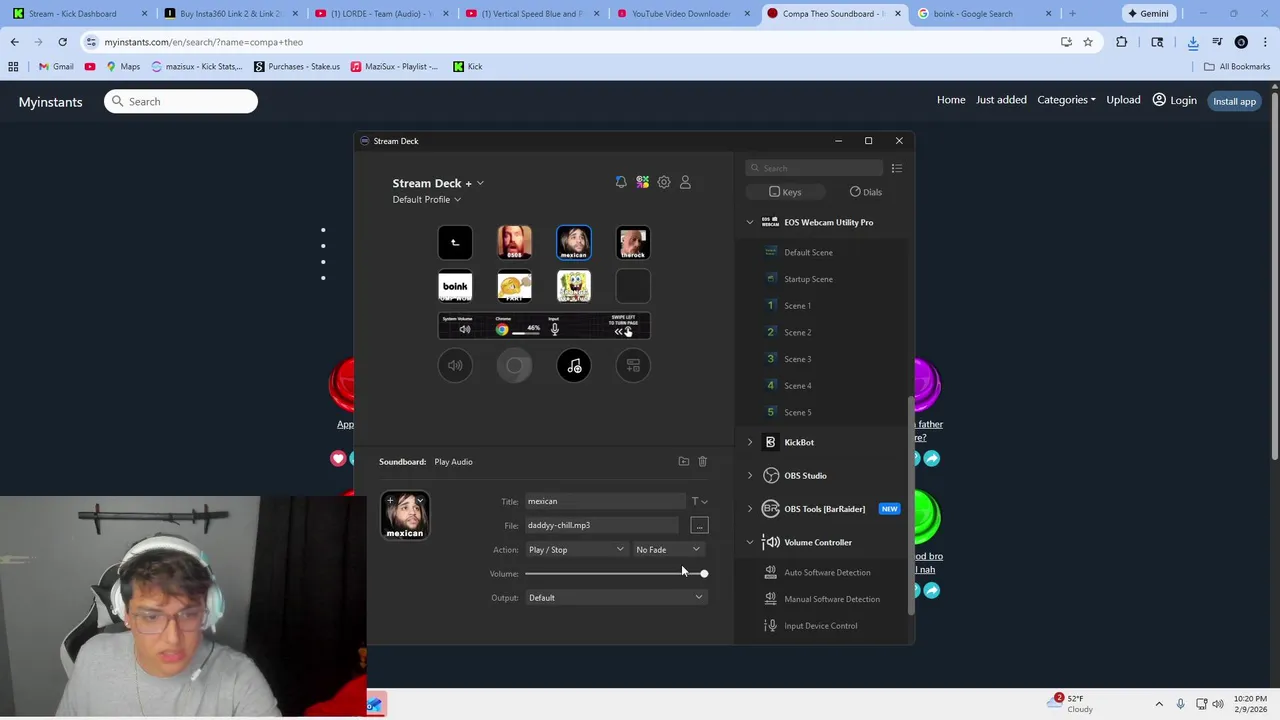
Task: Open Stream Deck notifications bell
Action: (621, 182)
